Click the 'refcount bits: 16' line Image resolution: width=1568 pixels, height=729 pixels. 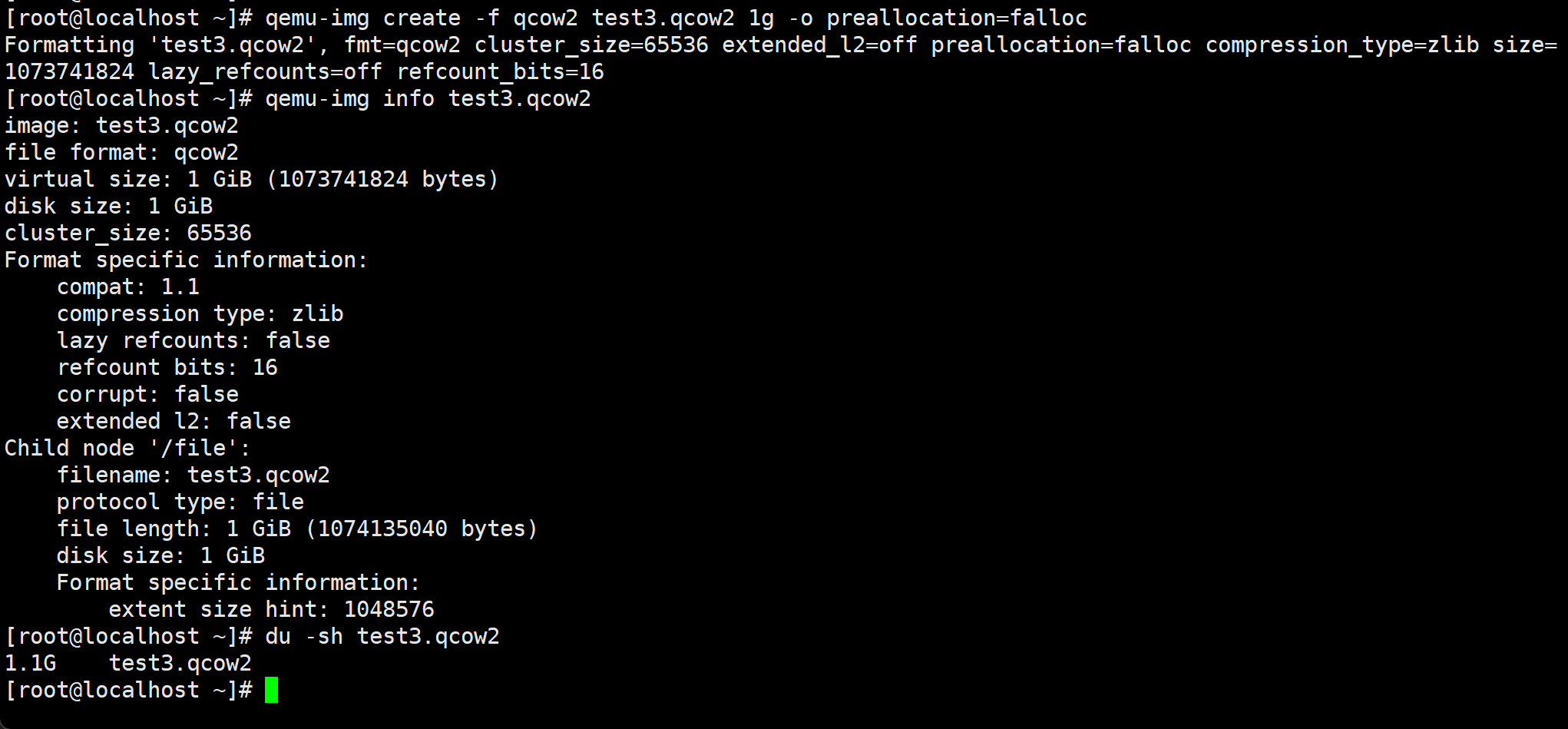[x=167, y=367]
